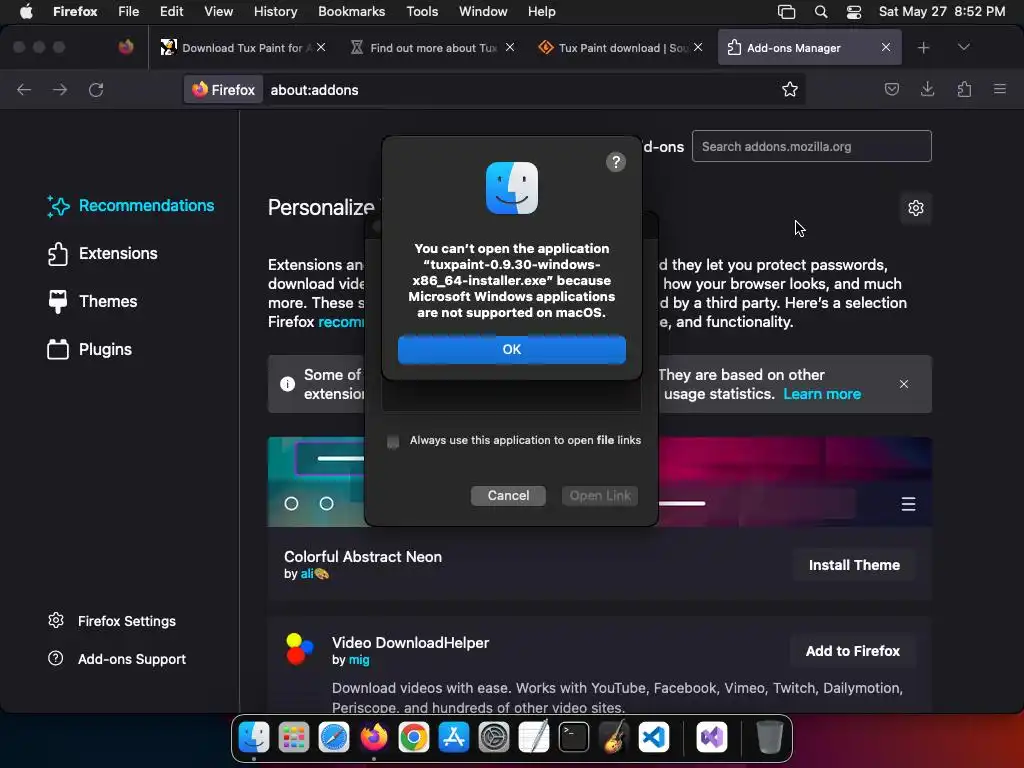This screenshot has height=768, width=1024.
Task: Expand the list all tabs chevron
Action: 963,47
